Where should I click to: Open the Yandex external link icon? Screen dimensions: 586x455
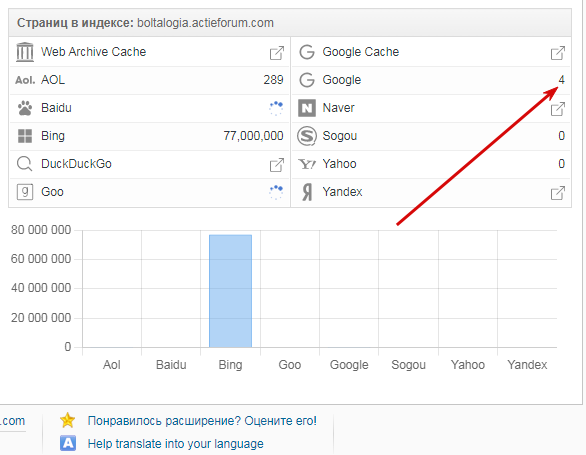[558, 193]
